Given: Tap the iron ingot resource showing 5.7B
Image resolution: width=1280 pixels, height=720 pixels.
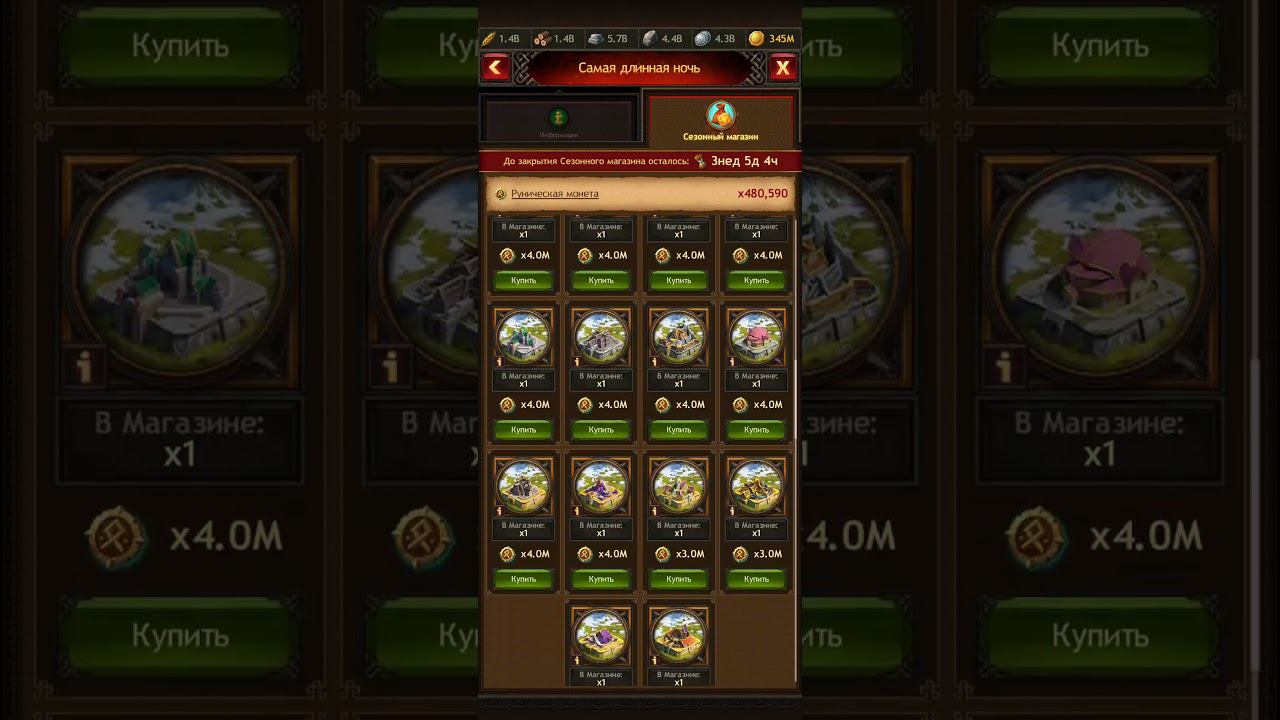Looking at the screenshot, I should coord(607,39).
